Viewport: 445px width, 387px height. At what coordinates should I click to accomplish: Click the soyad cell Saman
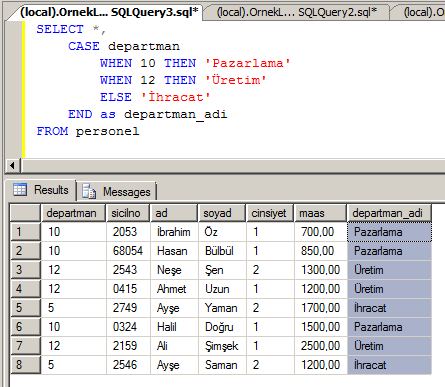click(x=222, y=365)
